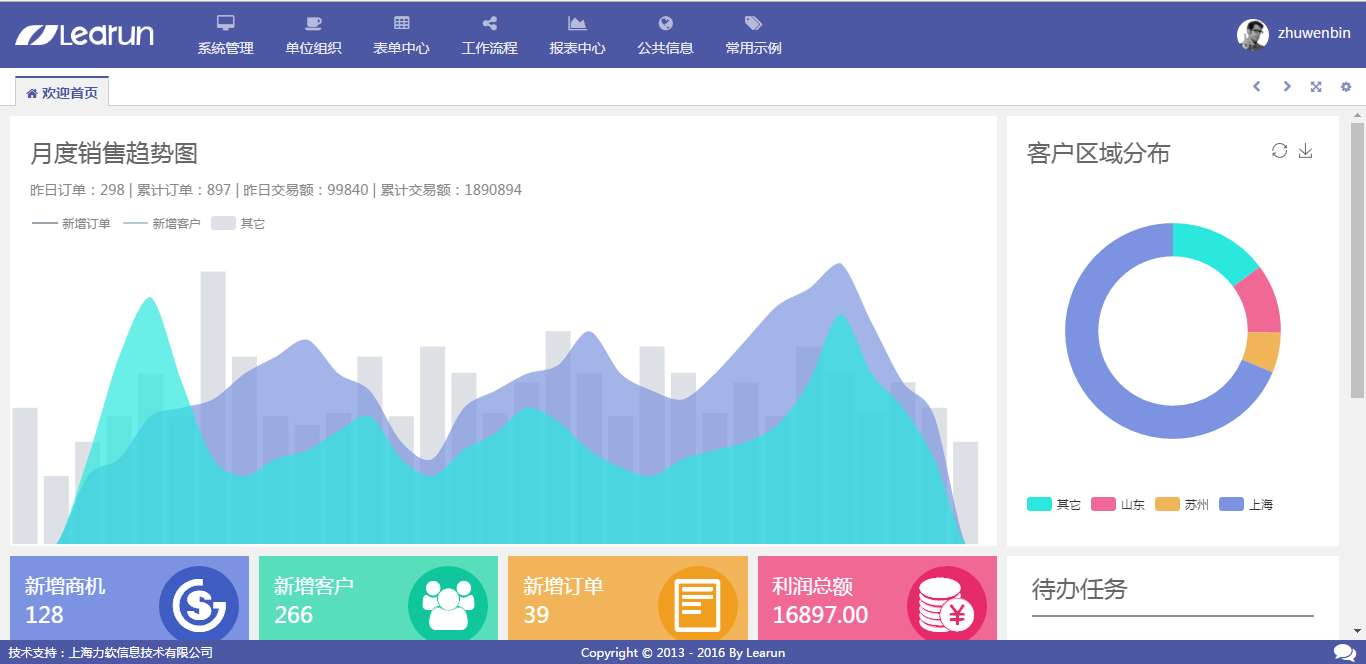Open the 报表中心 chart icon menu

pos(577,35)
